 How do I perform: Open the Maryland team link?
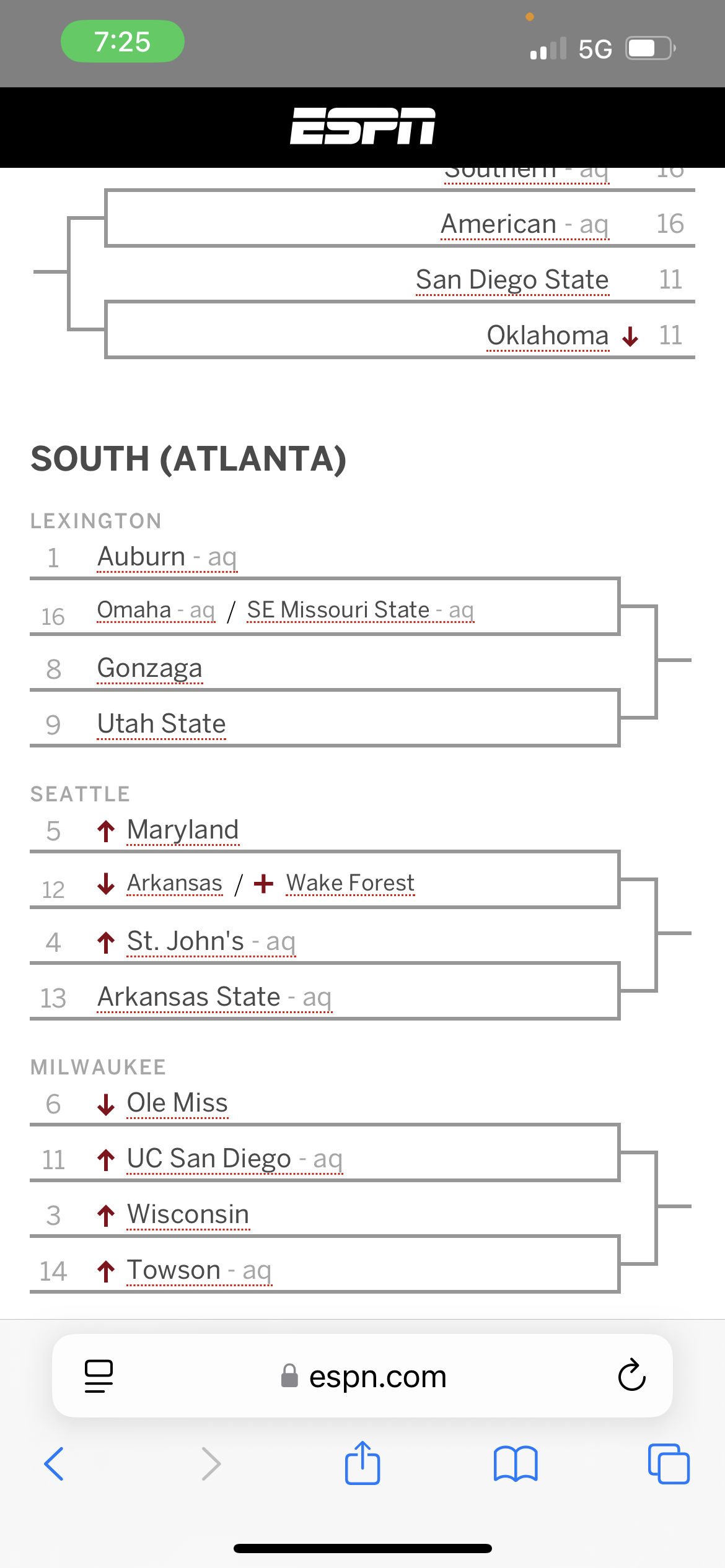tap(183, 830)
